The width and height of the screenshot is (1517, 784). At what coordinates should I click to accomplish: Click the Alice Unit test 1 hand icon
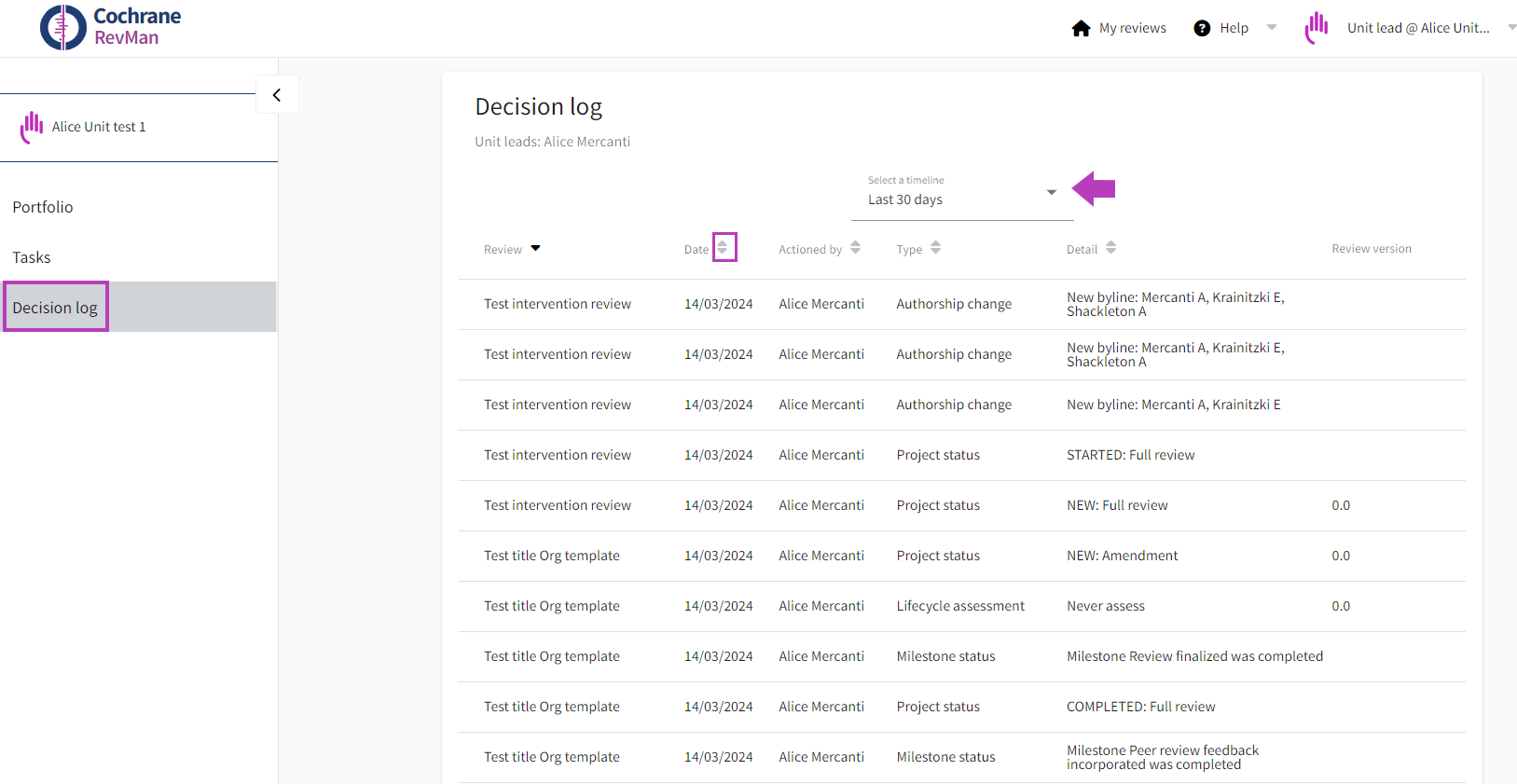pyautogui.click(x=32, y=127)
